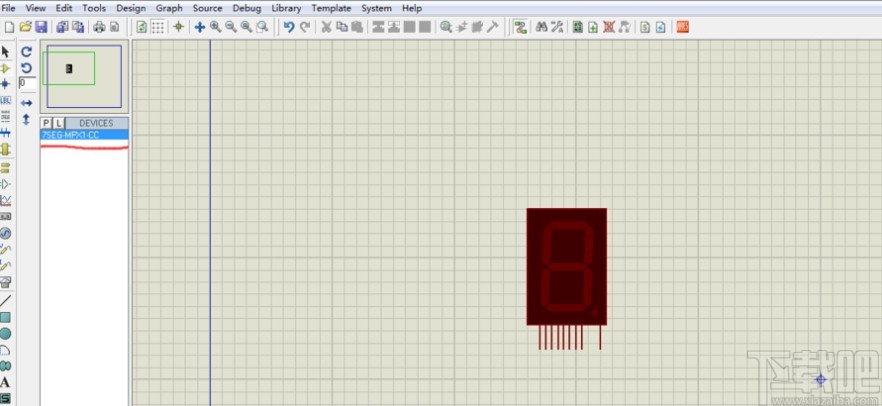Screen dimensions: 882x406
Task: Select the Component Mode tool
Action: click(6, 69)
